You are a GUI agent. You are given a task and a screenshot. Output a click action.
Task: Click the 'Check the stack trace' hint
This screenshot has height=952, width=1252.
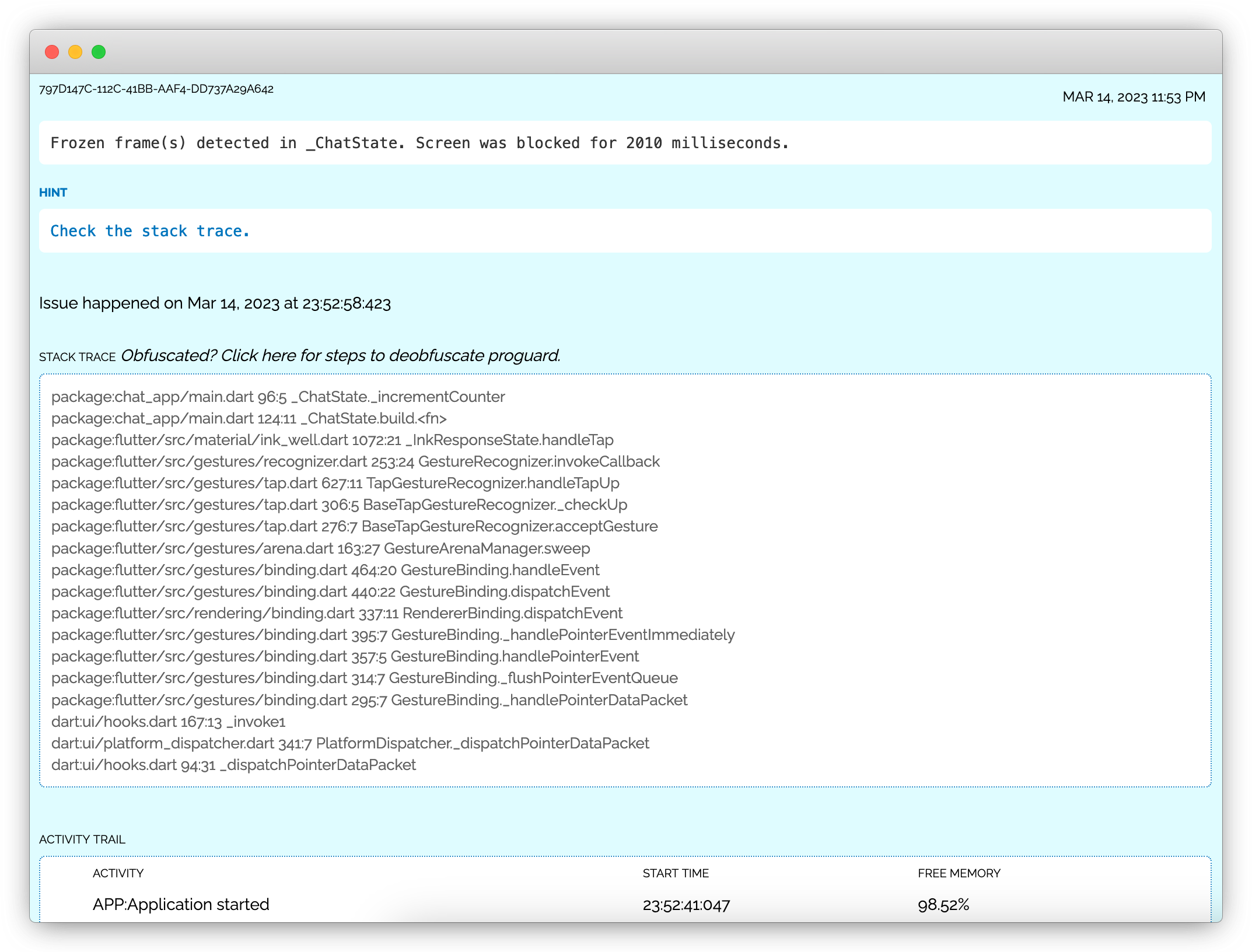click(150, 231)
